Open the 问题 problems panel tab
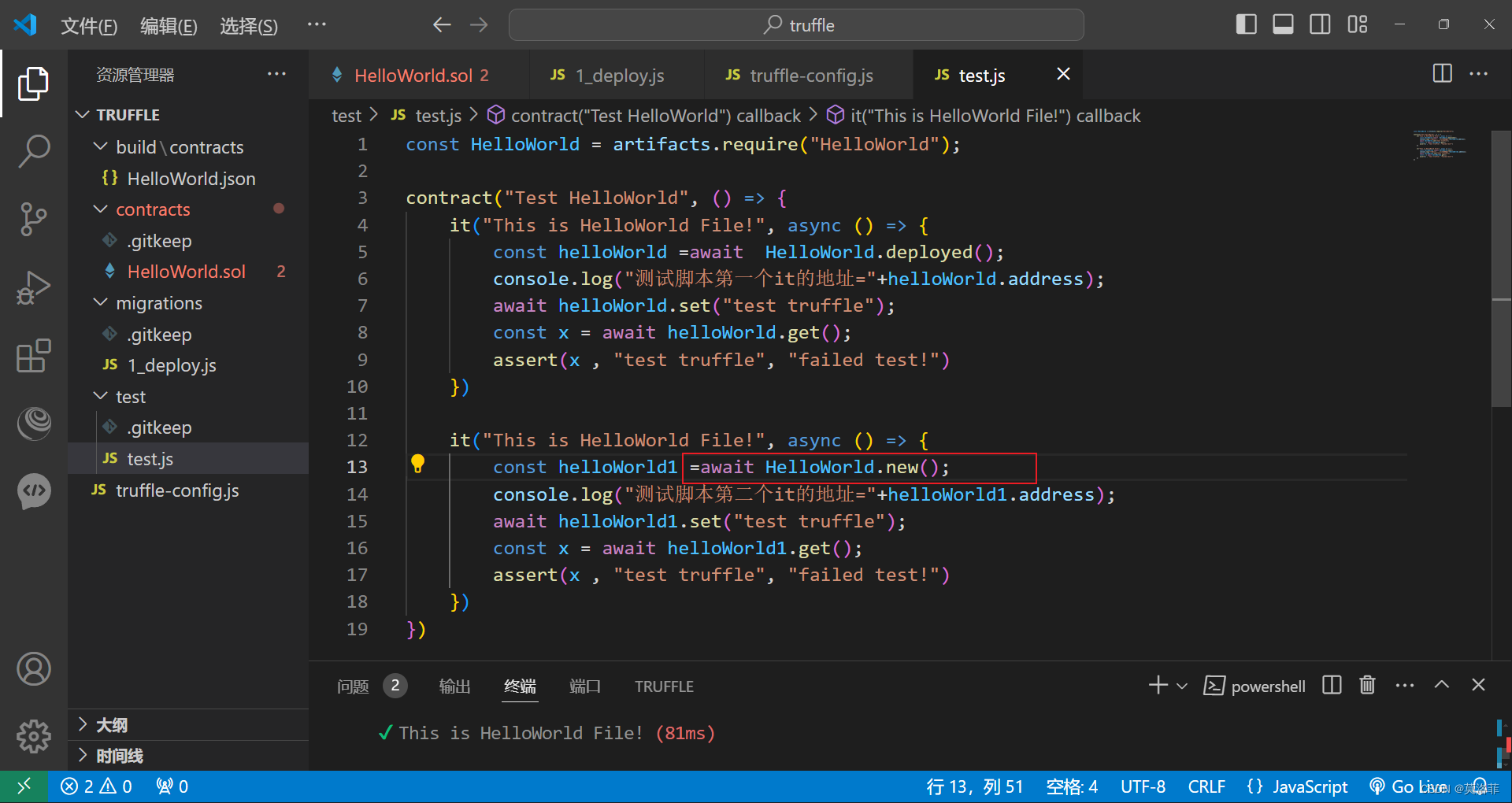This screenshot has height=803, width=1512. tap(353, 686)
